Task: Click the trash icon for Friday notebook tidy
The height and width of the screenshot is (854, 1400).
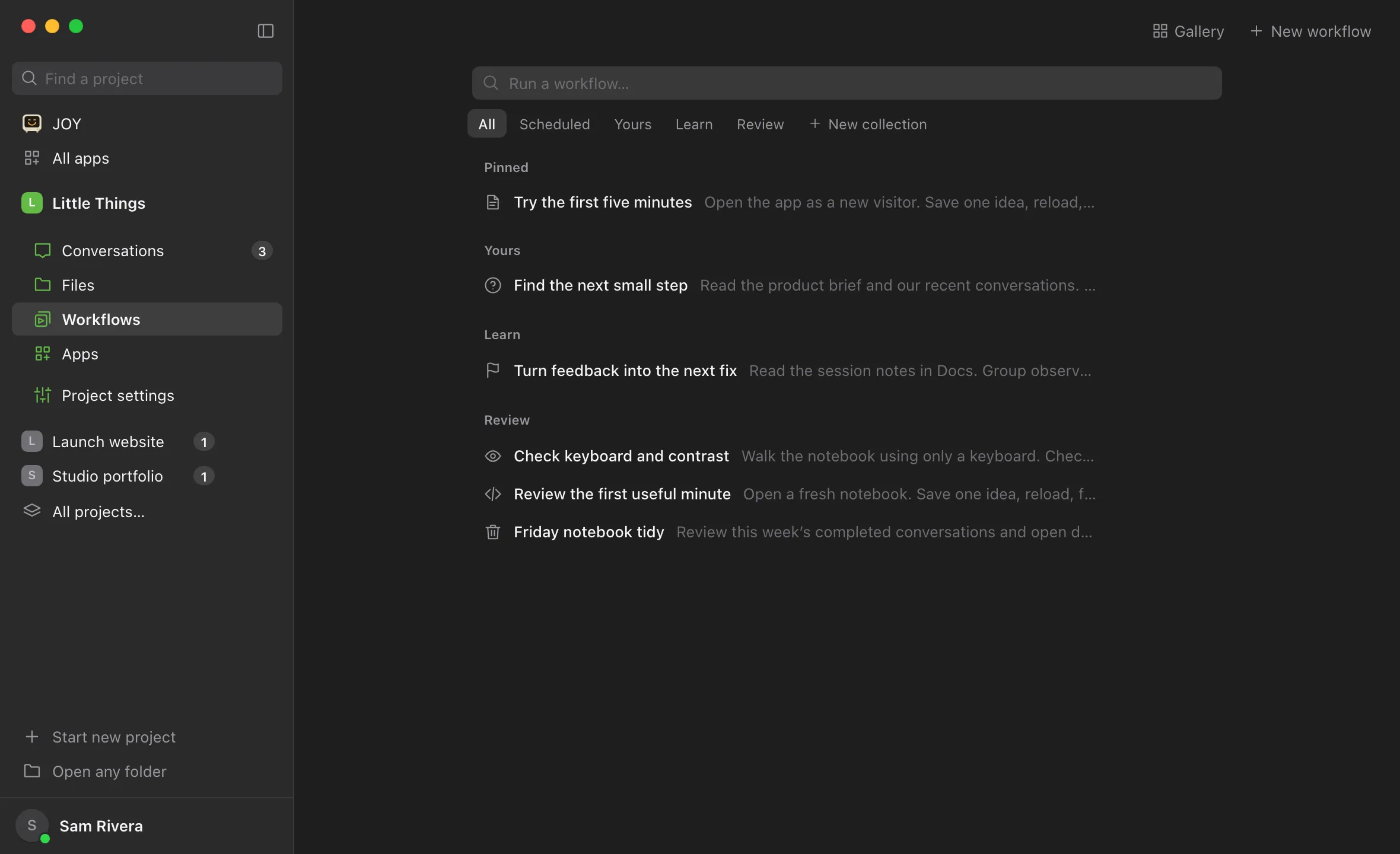Action: (492, 532)
